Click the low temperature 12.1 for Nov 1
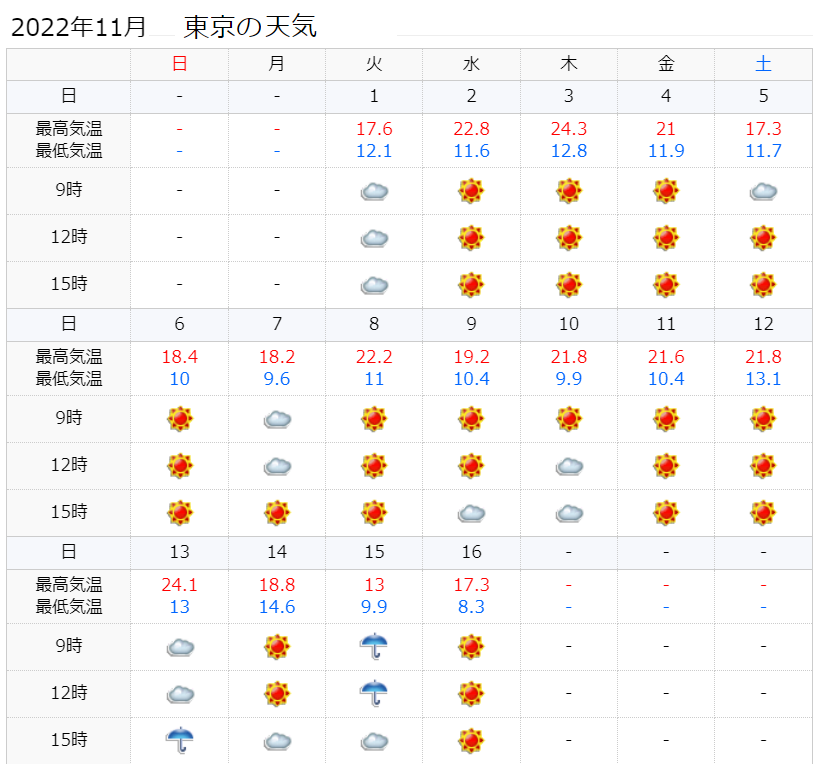Viewport: 820px width, 781px height. [x=374, y=151]
